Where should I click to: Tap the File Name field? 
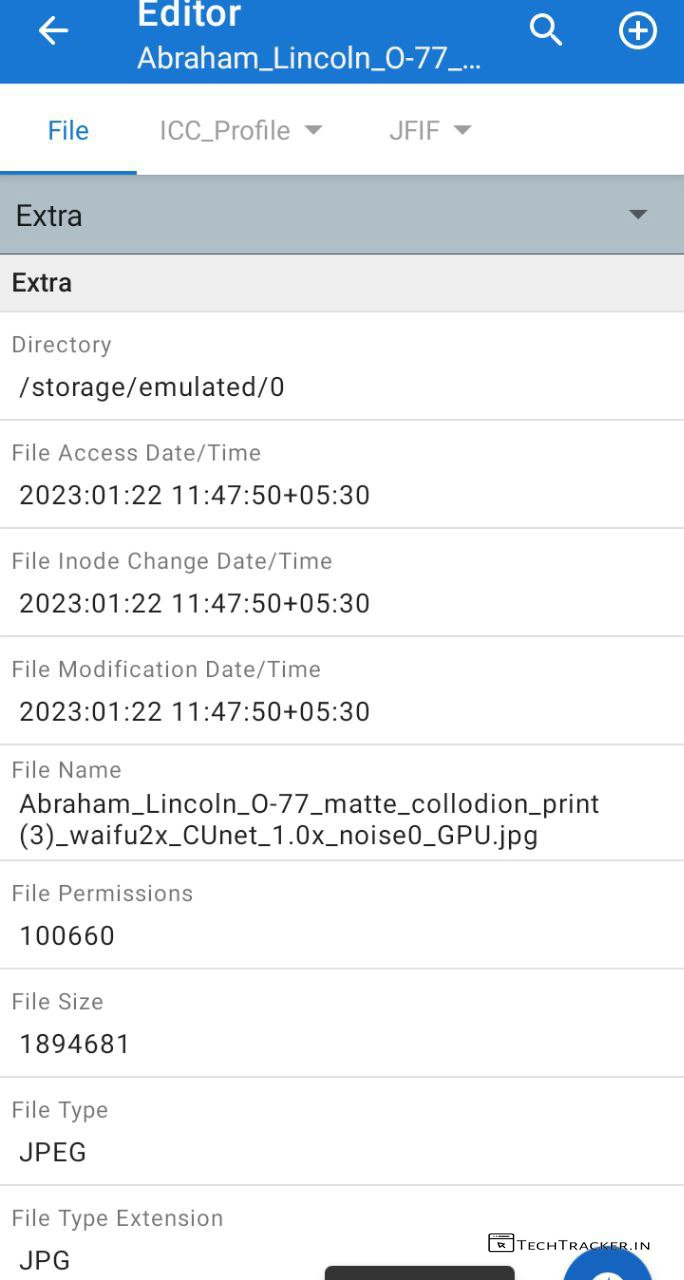coord(309,819)
